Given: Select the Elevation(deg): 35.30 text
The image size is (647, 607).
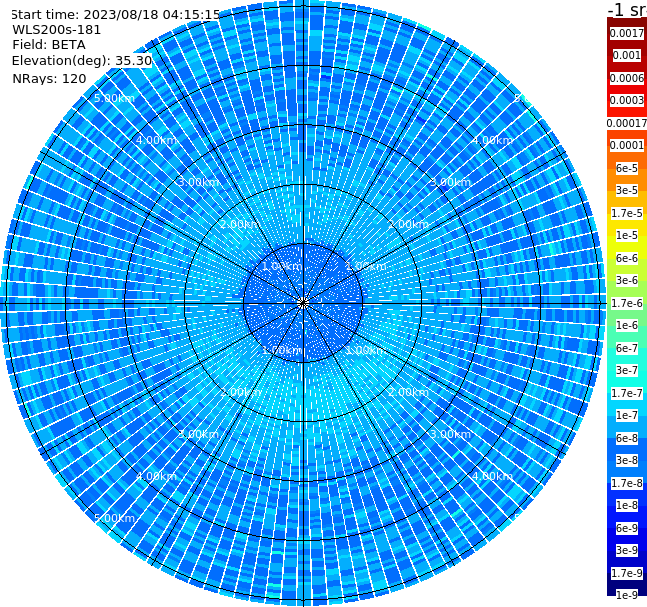Looking at the screenshot, I should point(82,61).
